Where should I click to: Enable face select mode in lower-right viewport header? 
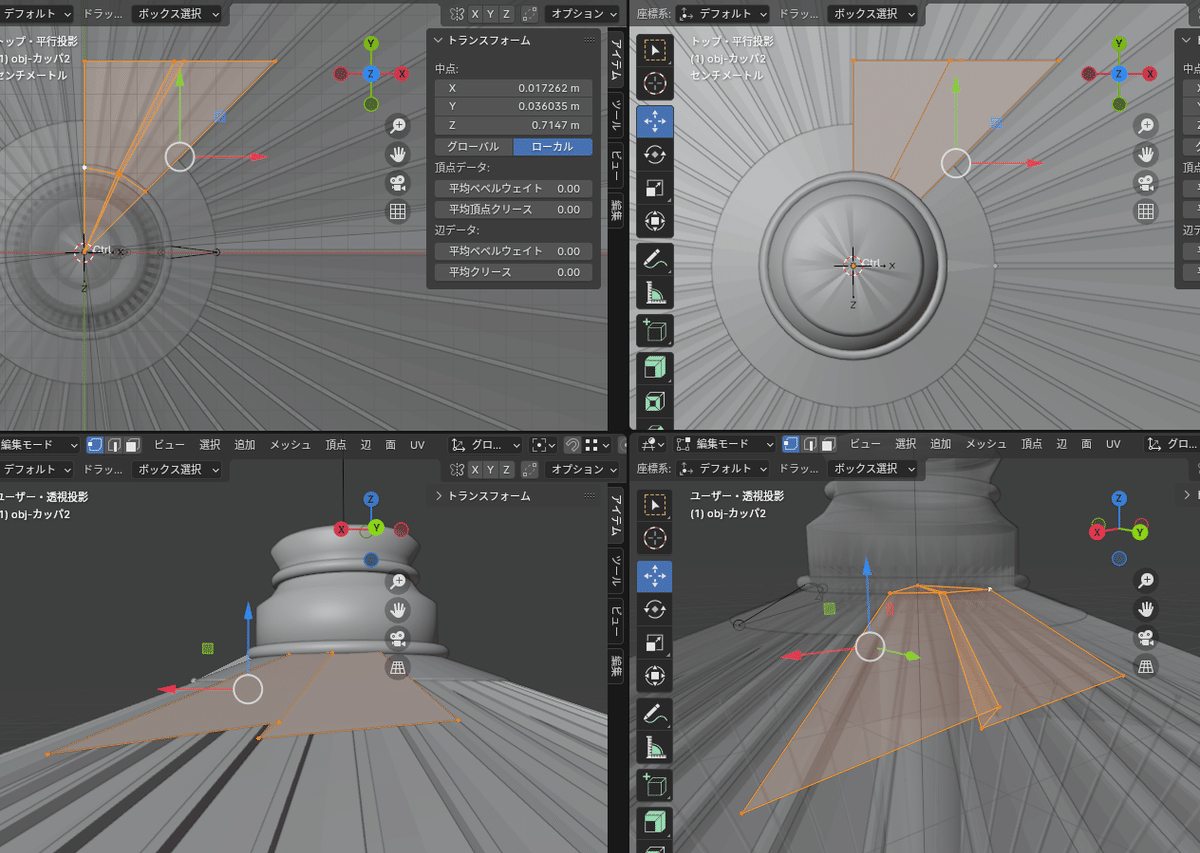[x=829, y=444]
